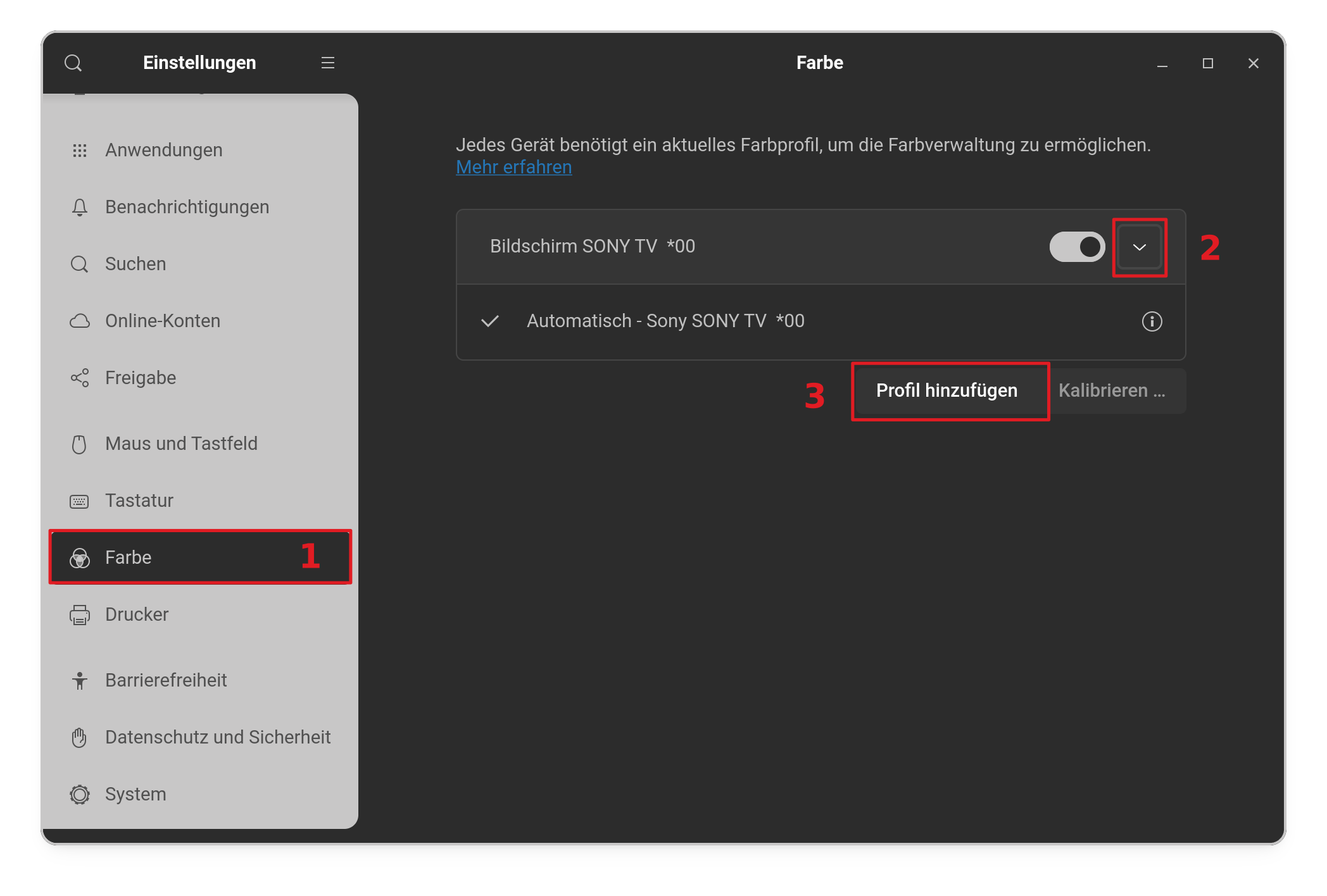Image resolution: width=1327 pixels, height=896 pixels.
Task: Click the search magnifier icon in header
Action: (73, 63)
